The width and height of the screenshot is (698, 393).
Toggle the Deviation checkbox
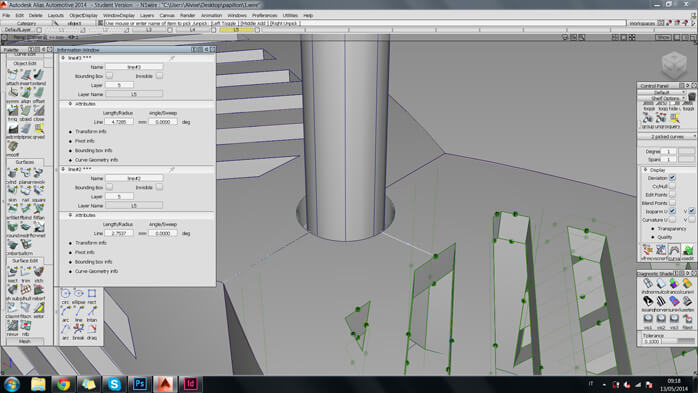(x=672, y=178)
